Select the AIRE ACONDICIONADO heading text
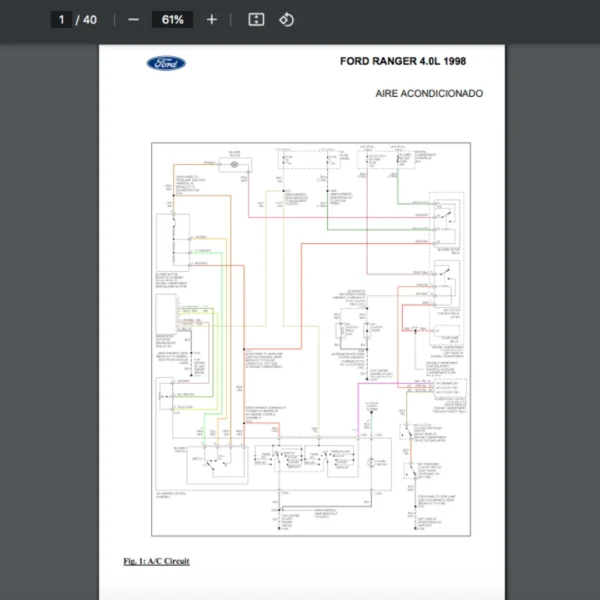600x600 pixels. [x=429, y=93]
